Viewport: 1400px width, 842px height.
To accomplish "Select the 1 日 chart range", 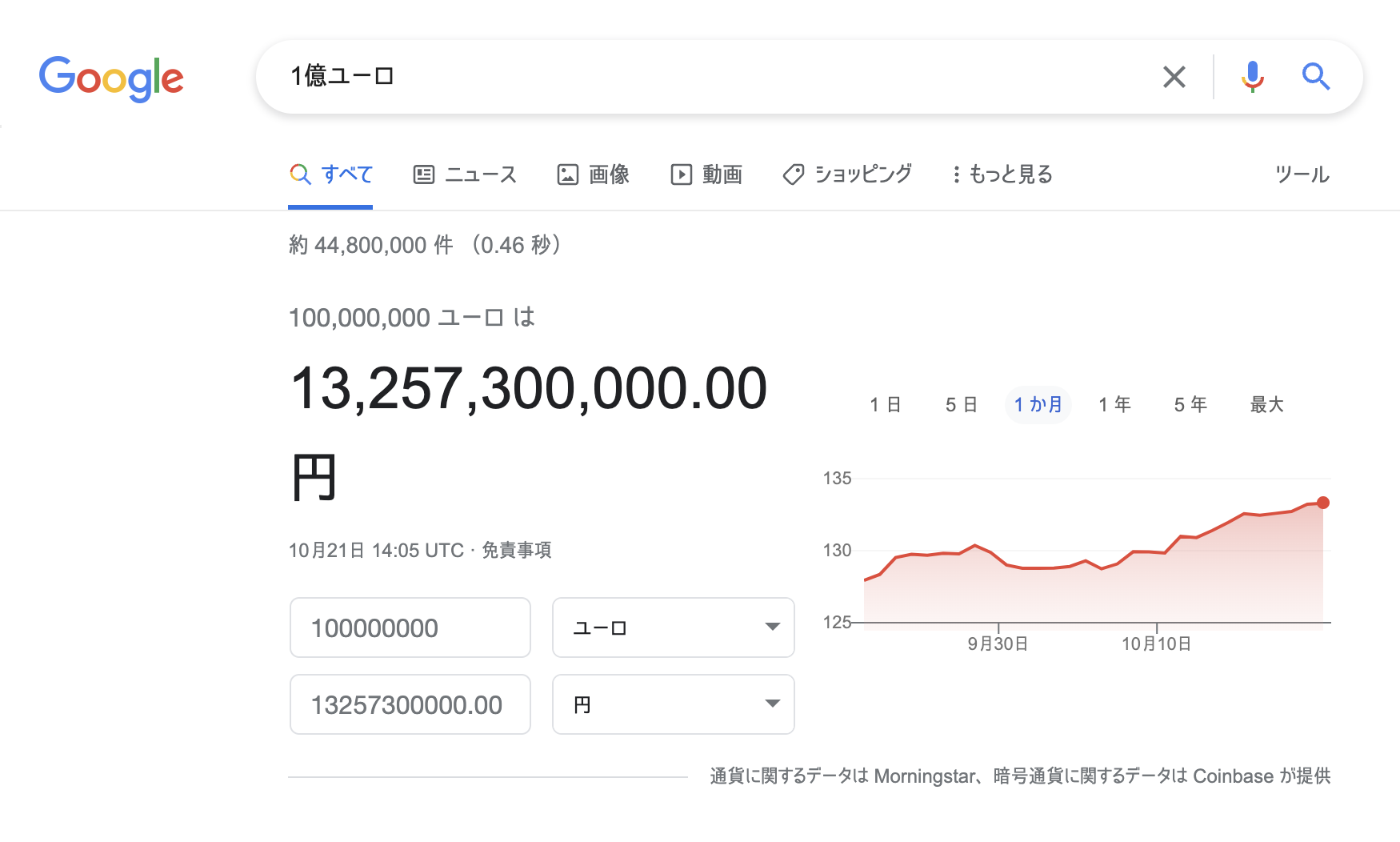I will pos(886,405).
